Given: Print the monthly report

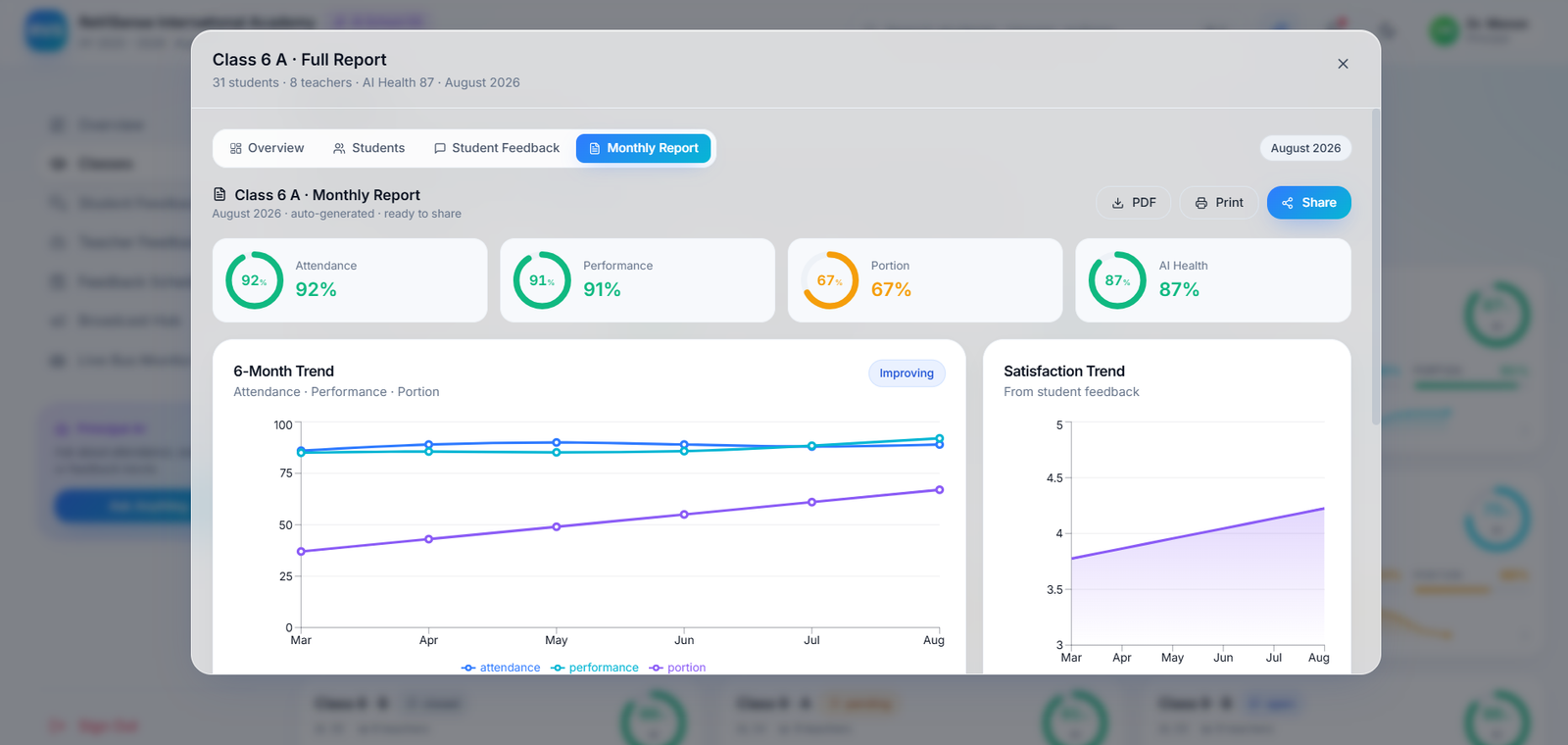Looking at the screenshot, I should coord(1219,203).
